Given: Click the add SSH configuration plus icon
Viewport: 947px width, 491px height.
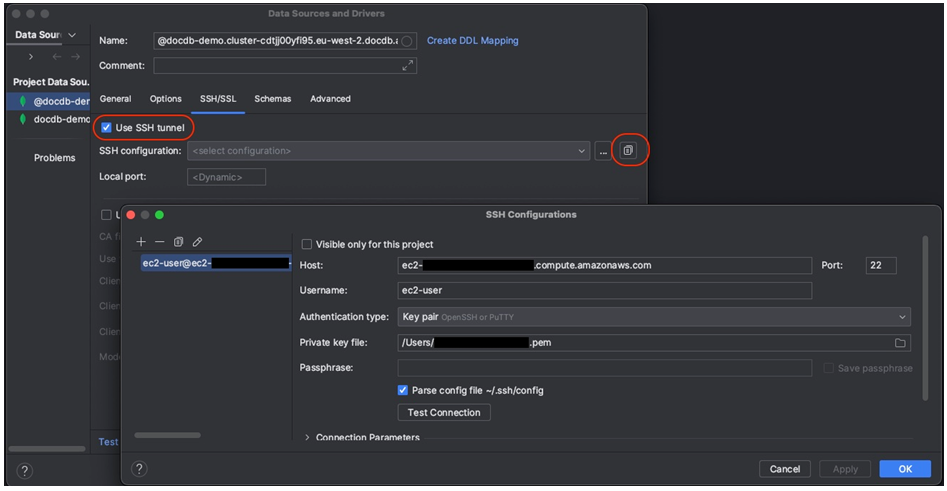Looking at the screenshot, I should click(141, 242).
